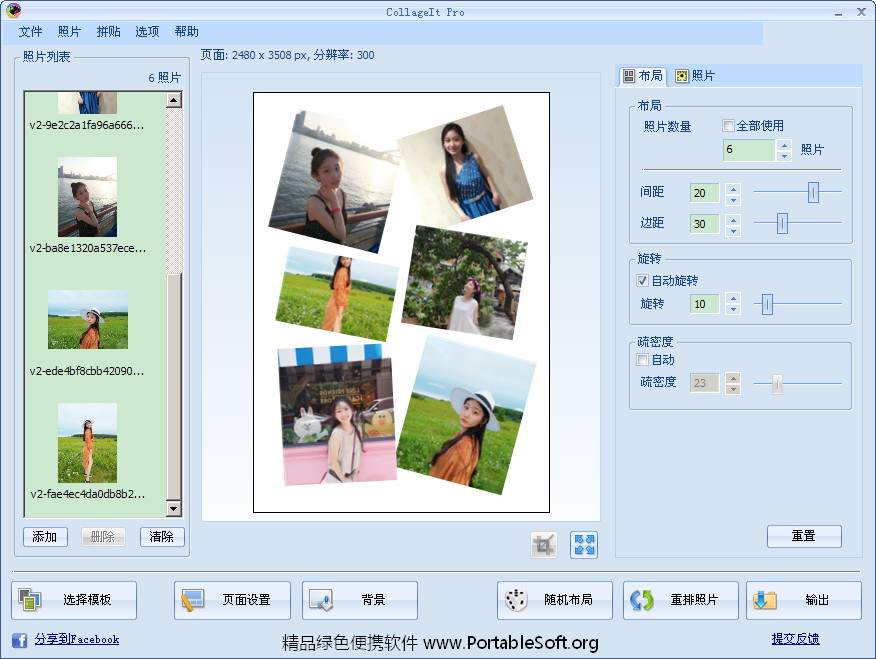The width and height of the screenshot is (876, 659).
Task: Increase 疏密度 value spinner
Action: (x=733, y=378)
